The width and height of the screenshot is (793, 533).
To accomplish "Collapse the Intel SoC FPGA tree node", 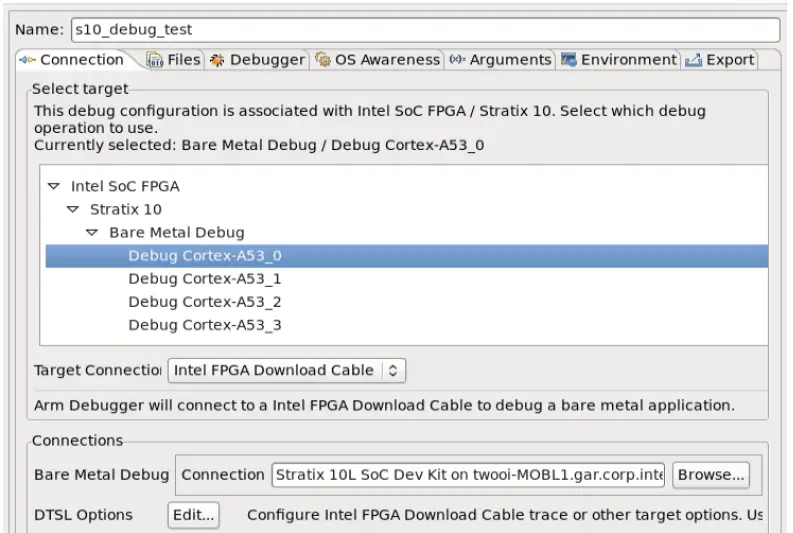I will click(54, 186).
